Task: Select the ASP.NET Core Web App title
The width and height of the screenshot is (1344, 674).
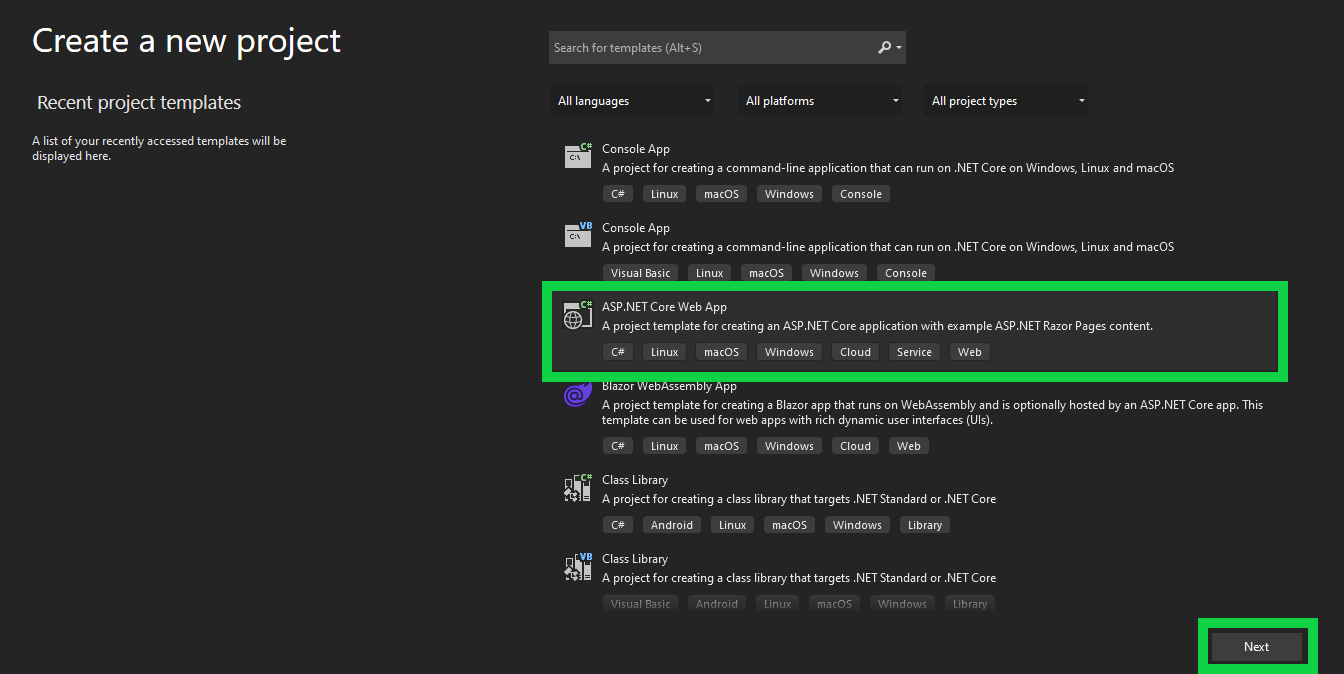Action: pyautogui.click(x=664, y=307)
